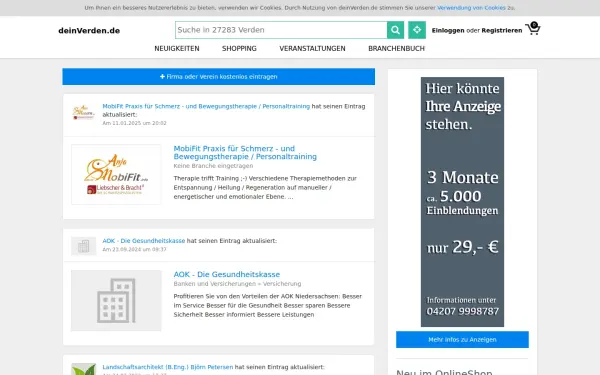Image resolution: width=600 pixels, height=375 pixels.
Task: Open MobiFit Praxis link in update header
Action: (206, 106)
